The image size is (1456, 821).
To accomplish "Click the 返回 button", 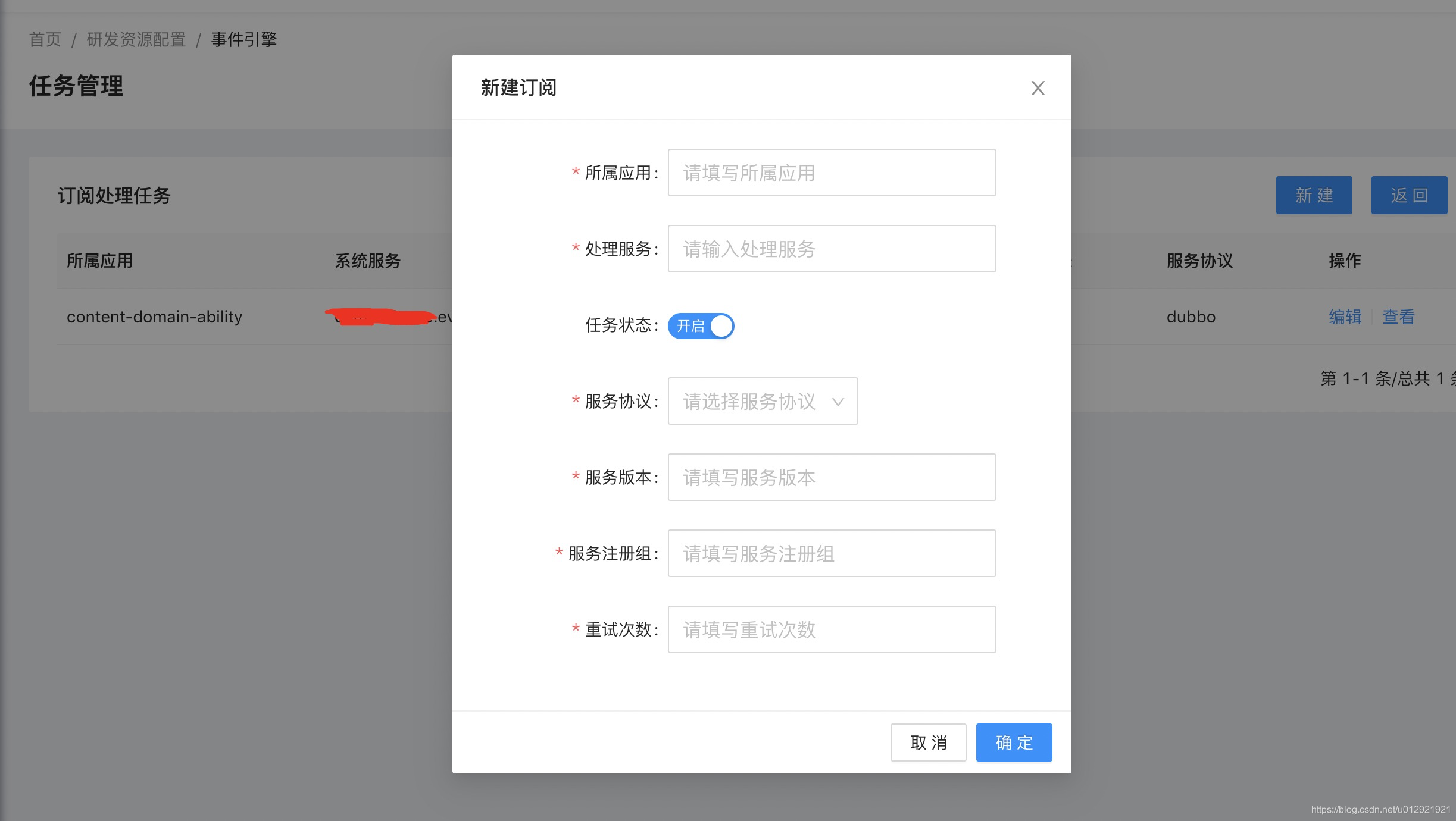I will (x=1409, y=195).
